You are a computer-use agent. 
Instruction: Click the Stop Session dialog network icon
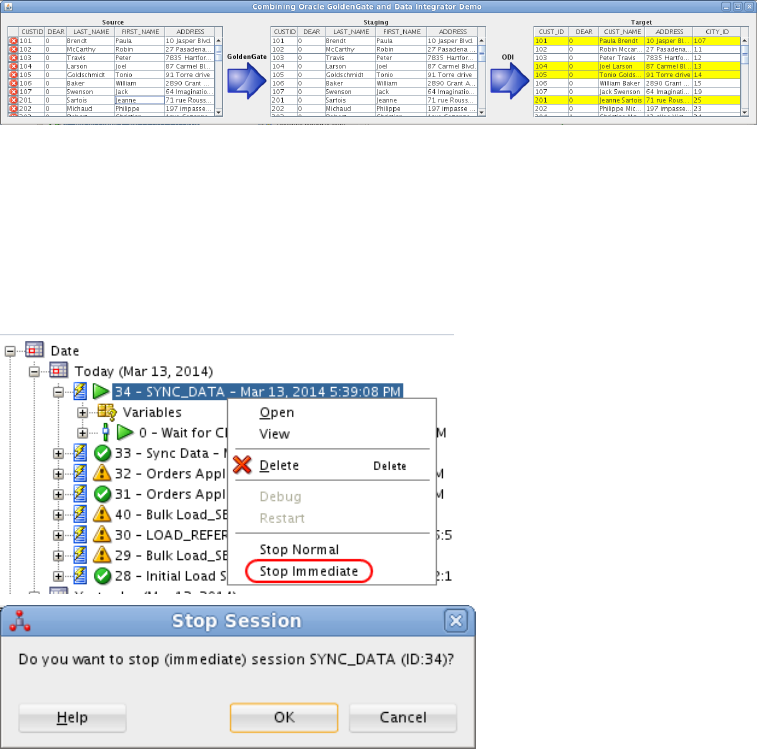20,621
